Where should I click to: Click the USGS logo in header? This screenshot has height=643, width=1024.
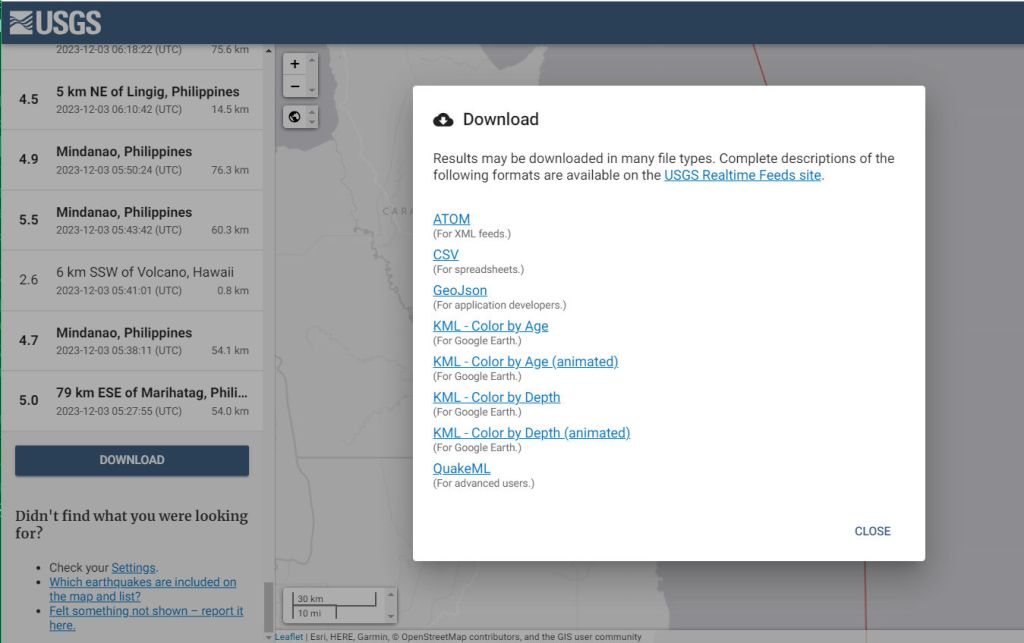point(55,22)
